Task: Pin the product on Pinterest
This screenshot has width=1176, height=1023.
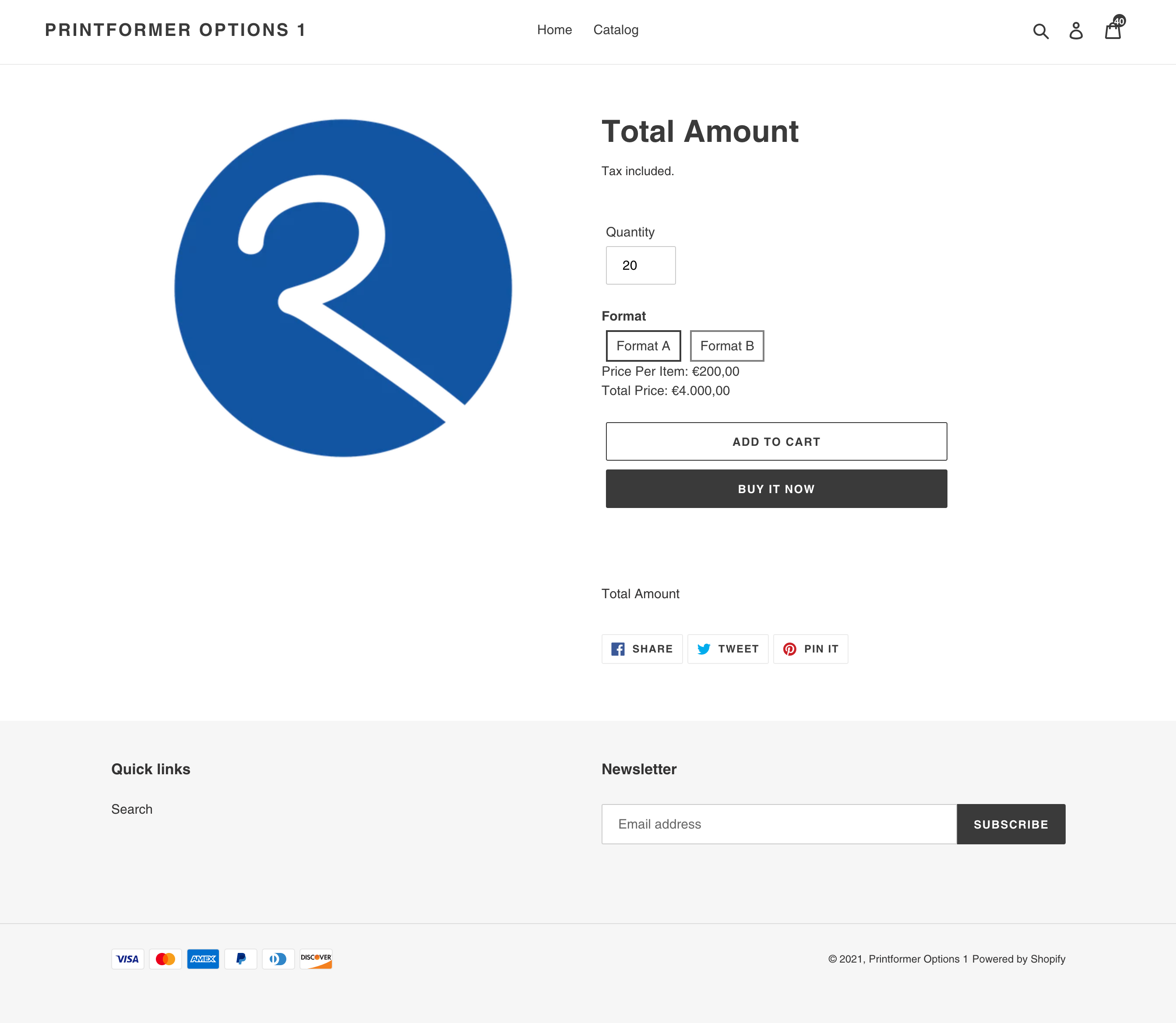Action: pyautogui.click(x=810, y=649)
